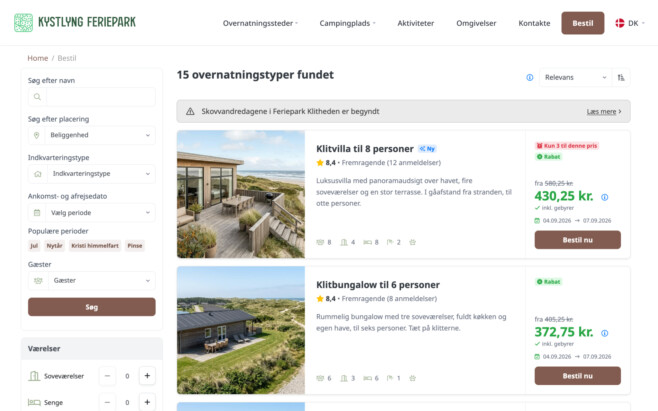This screenshot has width=658, height=411.
Task: Open the Relevans sort dropdown
Action: click(576, 78)
